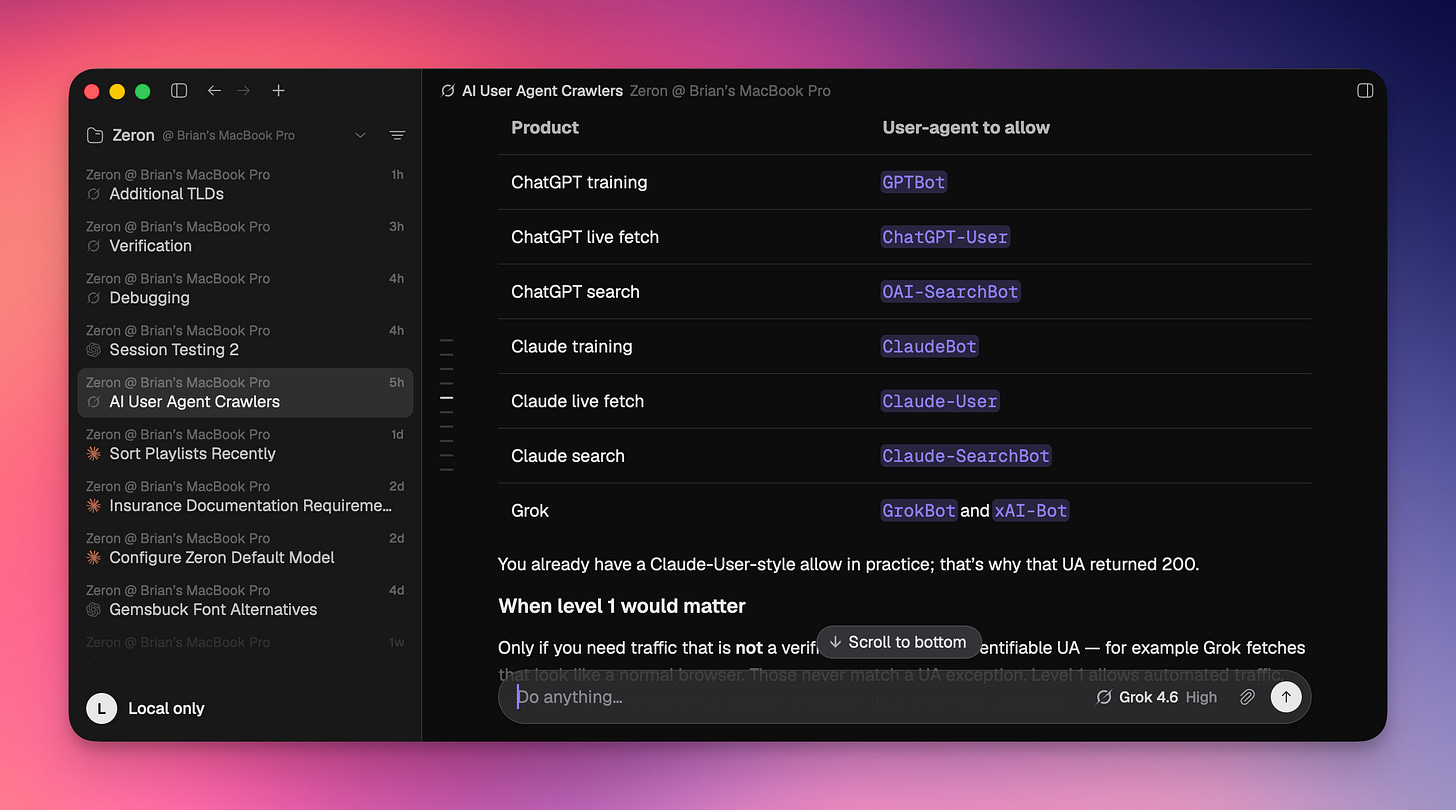Click the GPTBot user-agent code
Viewport: 1456px width, 810px height.
[914, 182]
